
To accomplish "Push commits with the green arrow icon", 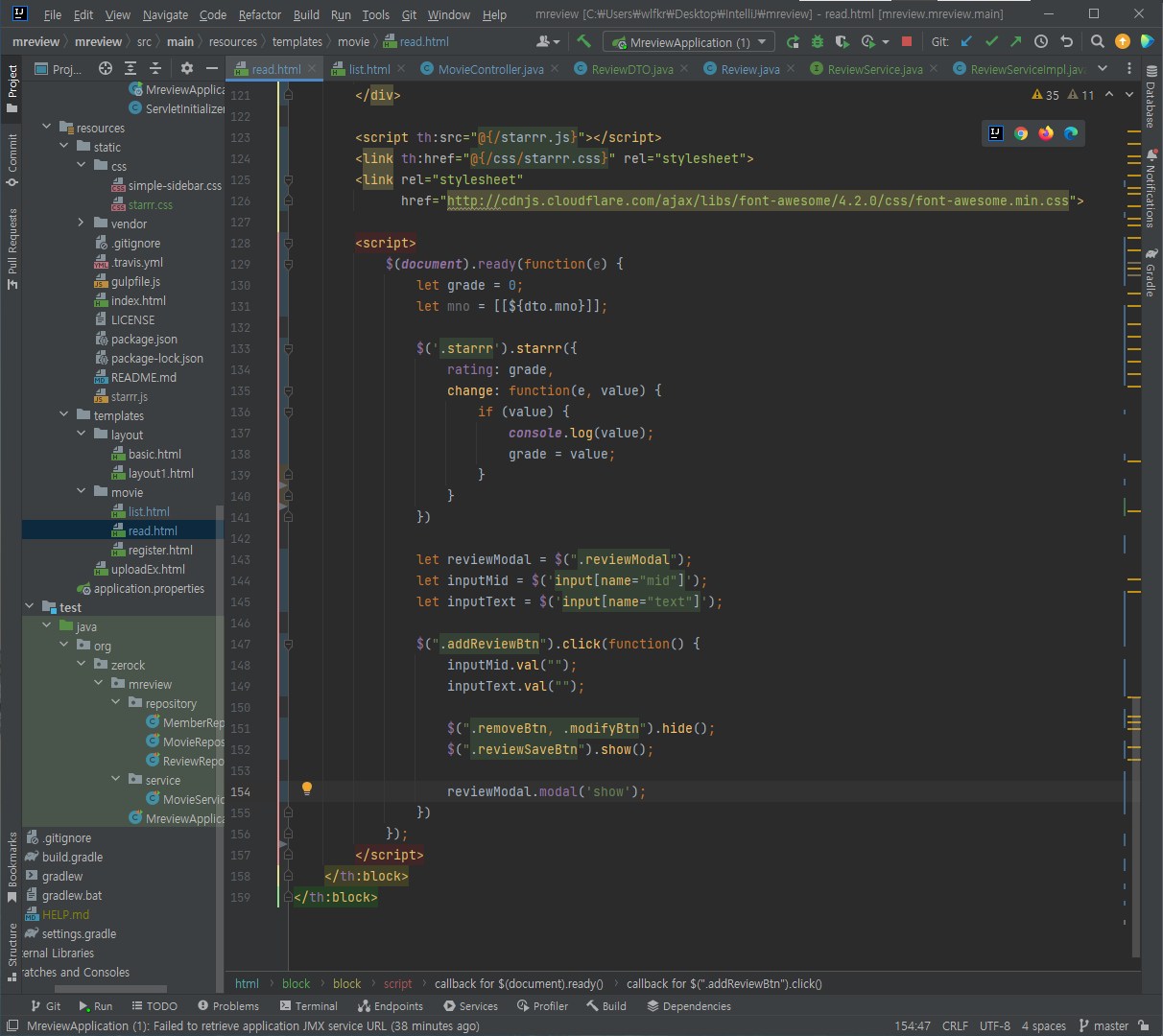I will (1016, 41).
